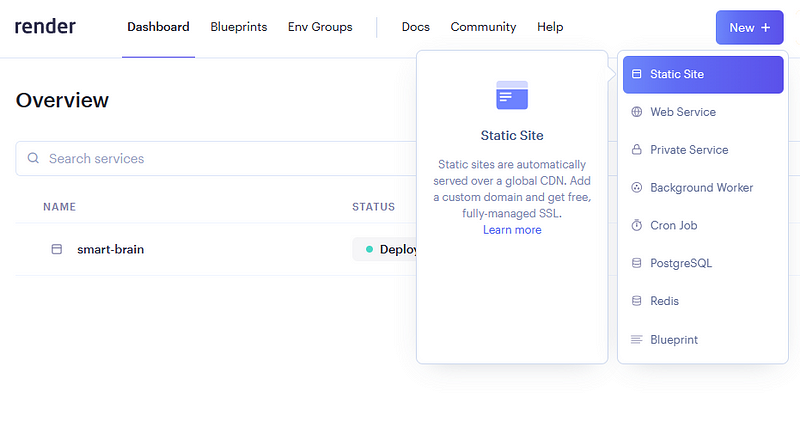Switch to the Env Groups tab
Viewport: 800px width, 427px height.
click(320, 27)
